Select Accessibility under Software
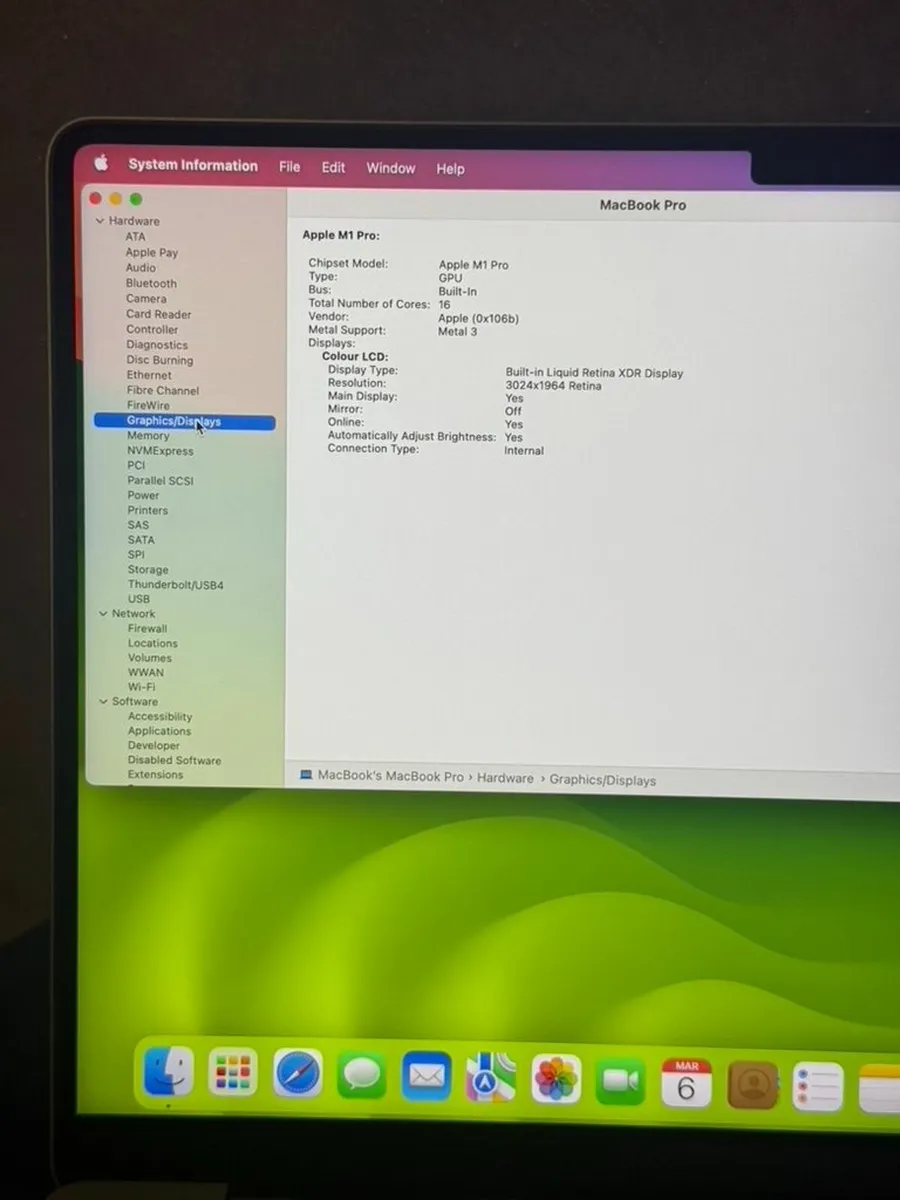This screenshot has width=900, height=1200. tap(160, 716)
